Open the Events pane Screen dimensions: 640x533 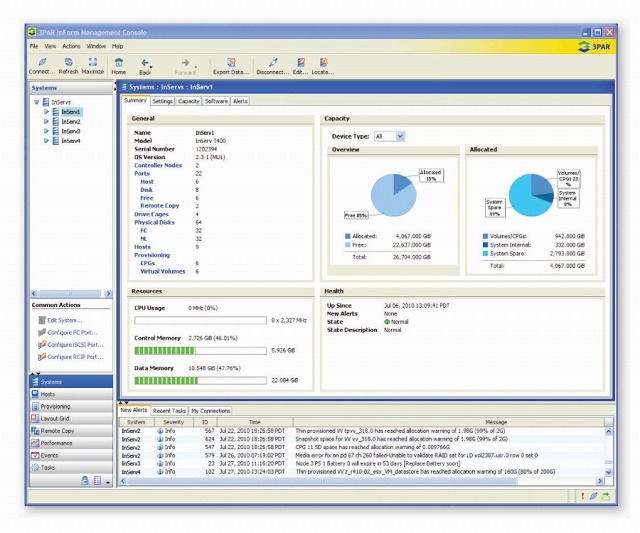pyautogui.click(x=71, y=455)
